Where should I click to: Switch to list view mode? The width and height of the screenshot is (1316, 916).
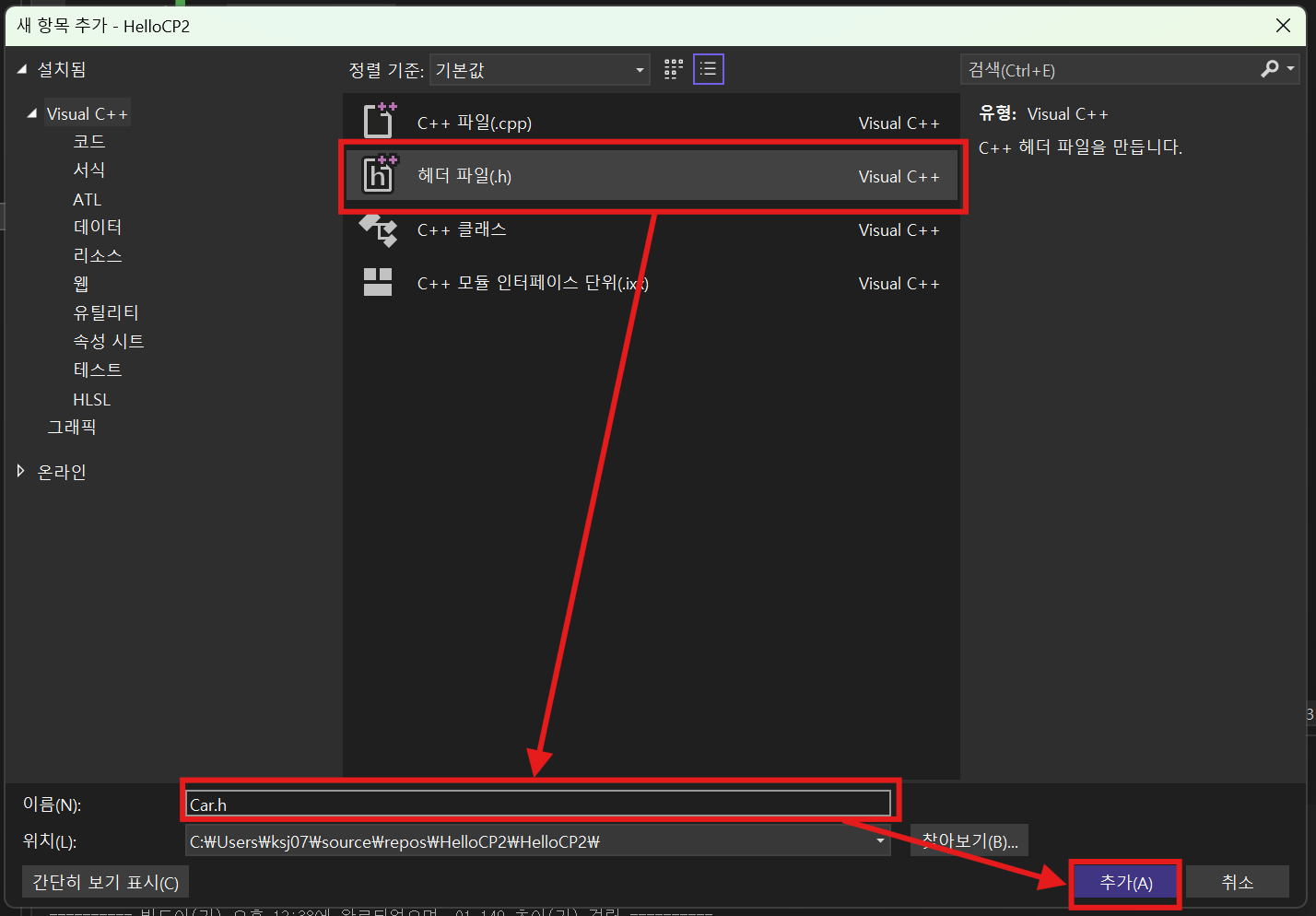click(708, 69)
